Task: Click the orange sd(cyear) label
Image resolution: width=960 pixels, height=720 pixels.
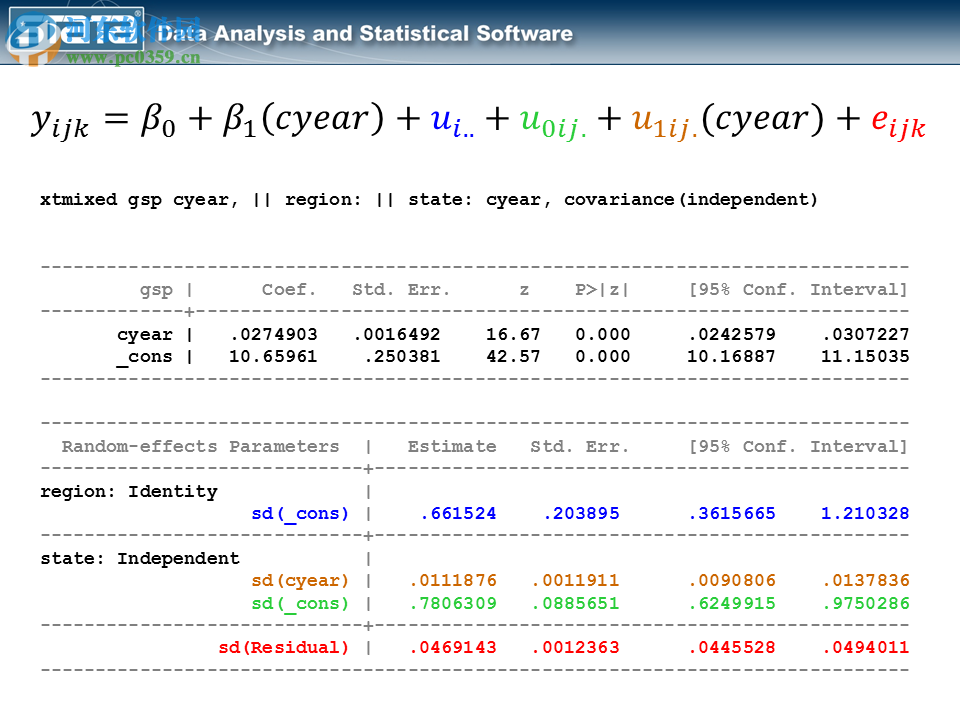Action: click(301, 580)
